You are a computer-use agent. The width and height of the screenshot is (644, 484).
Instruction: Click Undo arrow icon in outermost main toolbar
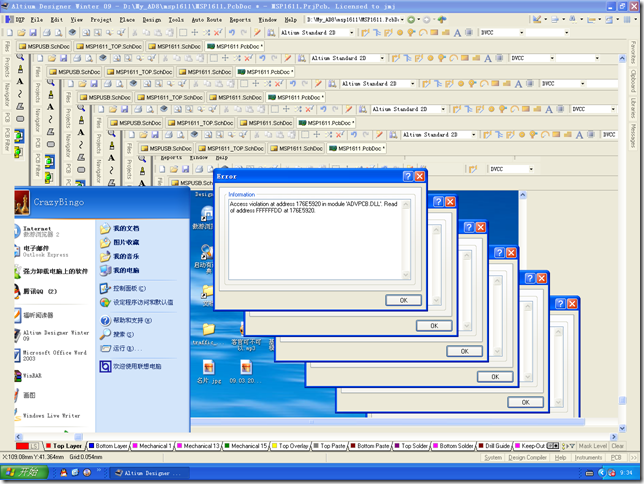(232, 32)
